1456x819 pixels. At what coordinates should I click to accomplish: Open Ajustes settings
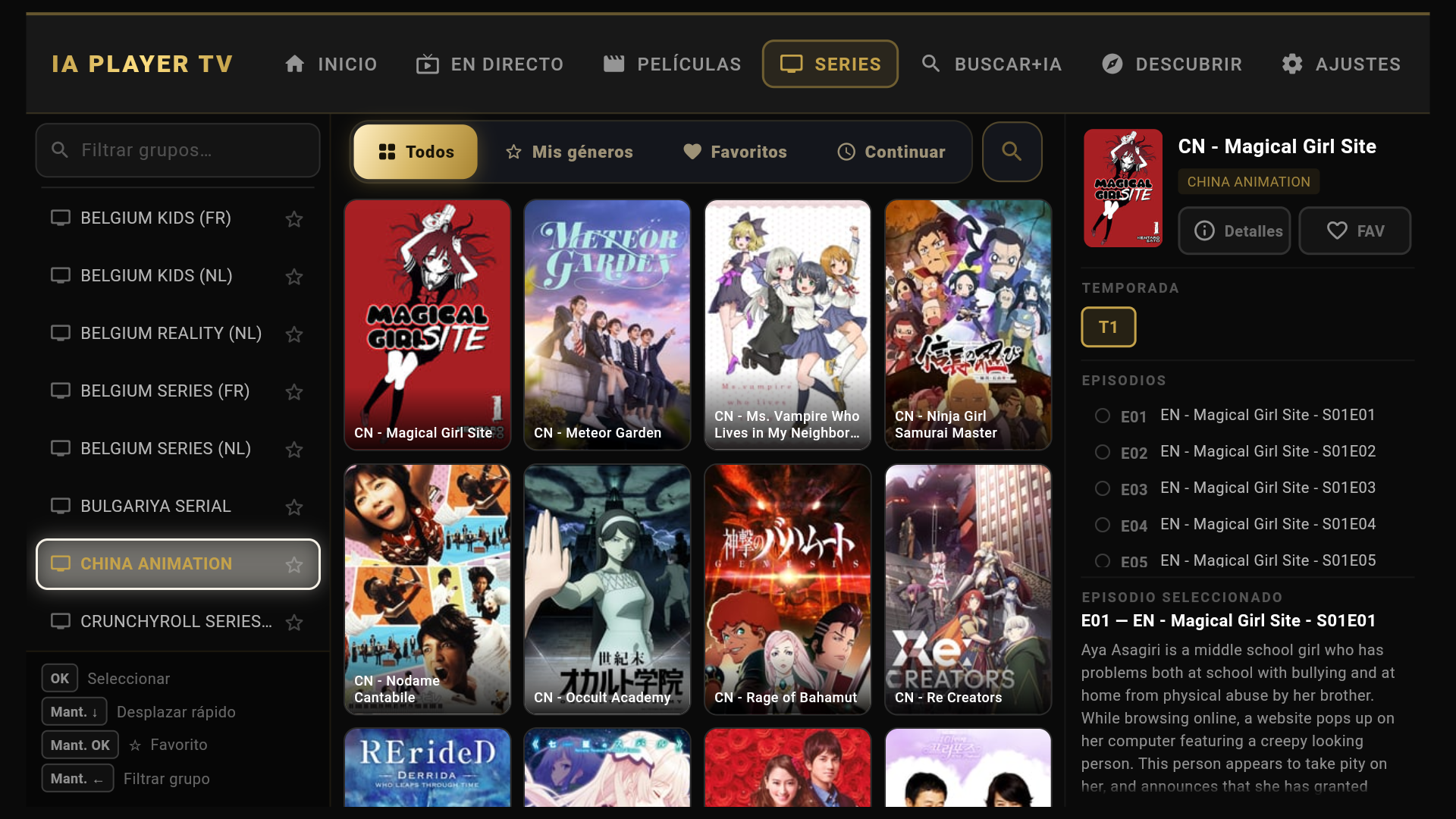(x=1341, y=64)
